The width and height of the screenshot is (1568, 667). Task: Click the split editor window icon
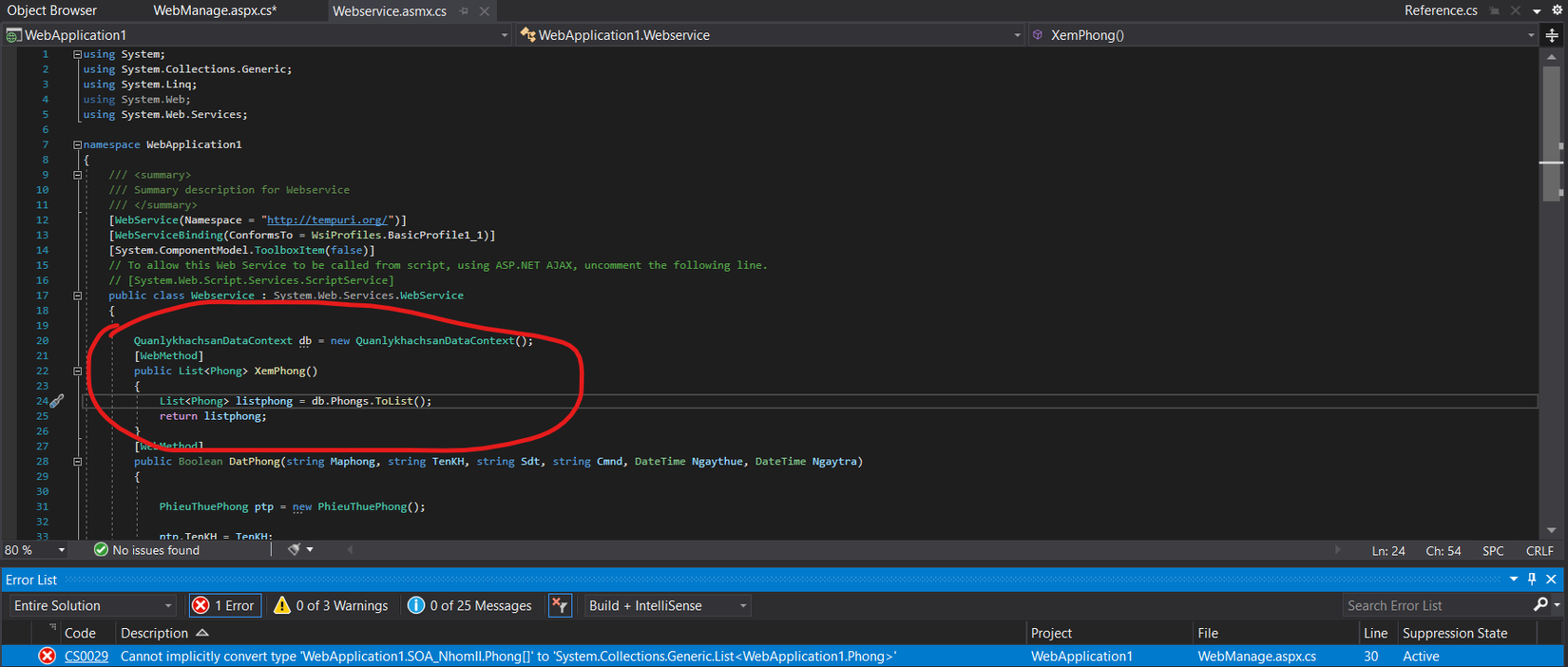click(x=1552, y=35)
